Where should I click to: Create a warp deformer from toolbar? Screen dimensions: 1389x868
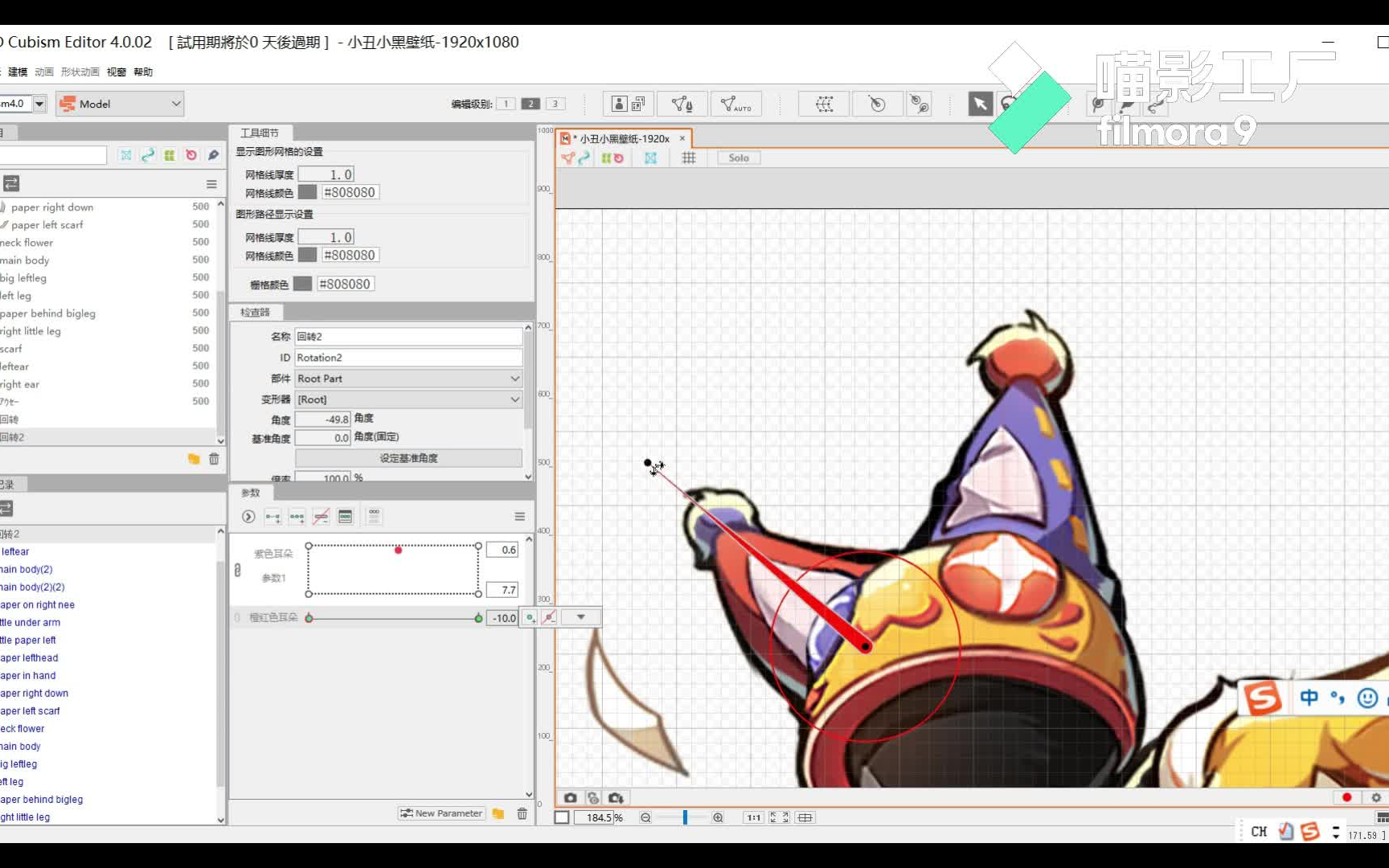(x=824, y=104)
